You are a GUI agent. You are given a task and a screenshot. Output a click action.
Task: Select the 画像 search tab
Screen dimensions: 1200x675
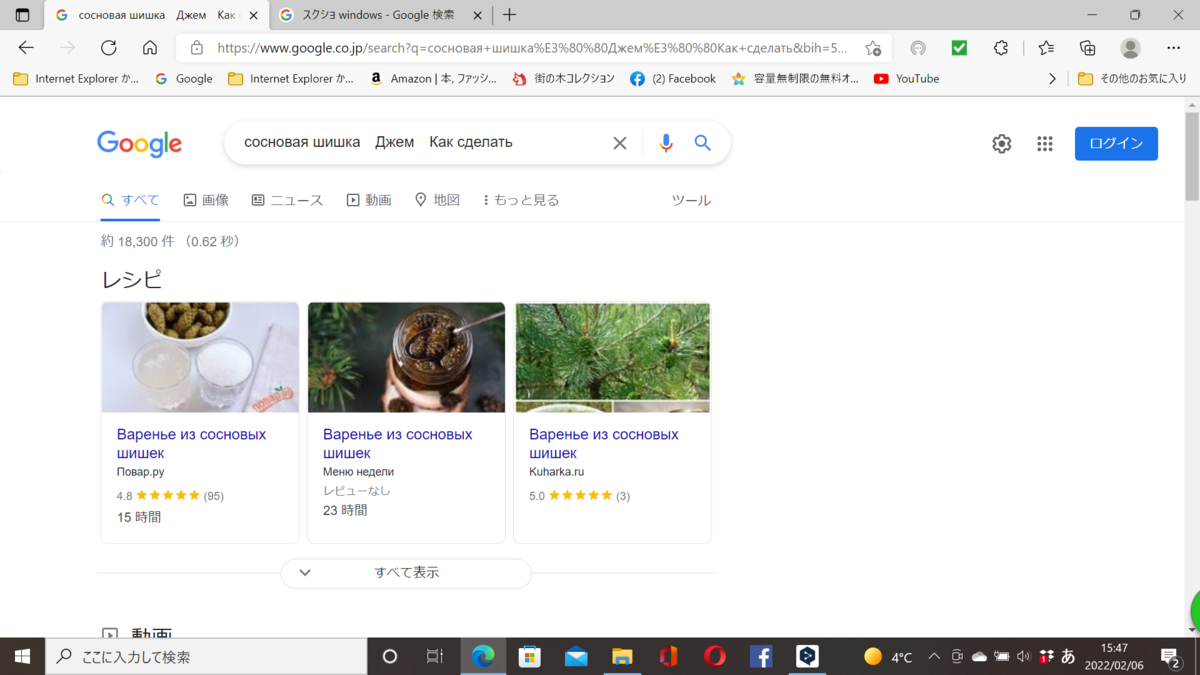[x=206, y=200]
